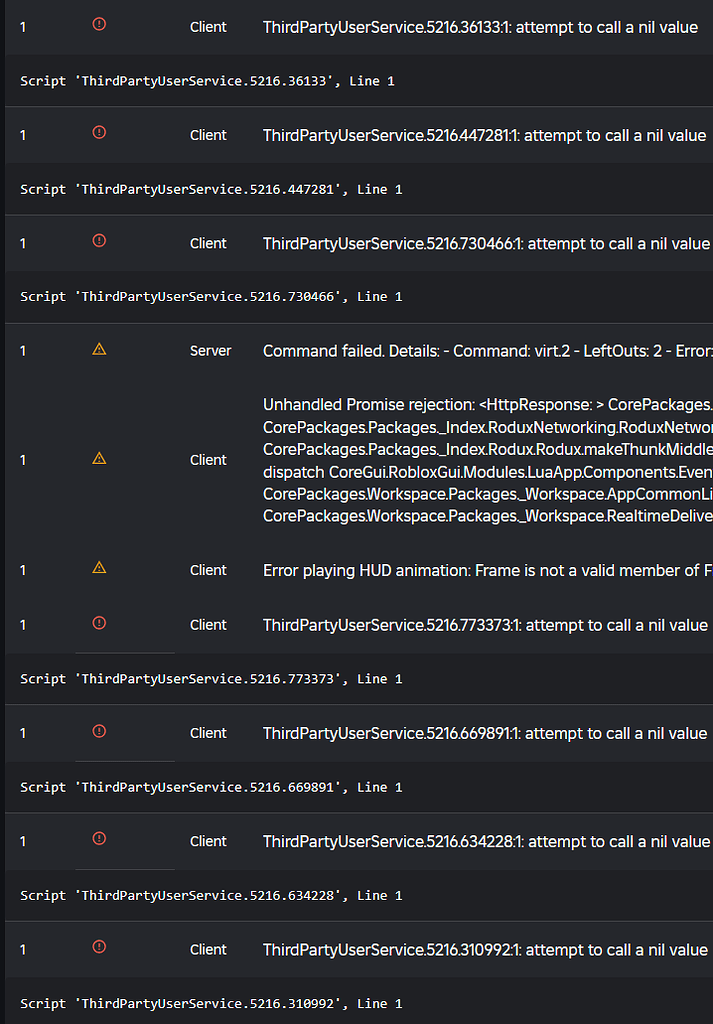Expand the Command failed virt.2 server warning
Image resolution: width=713 pixels, height=1024 pixels.
point(359,351)
